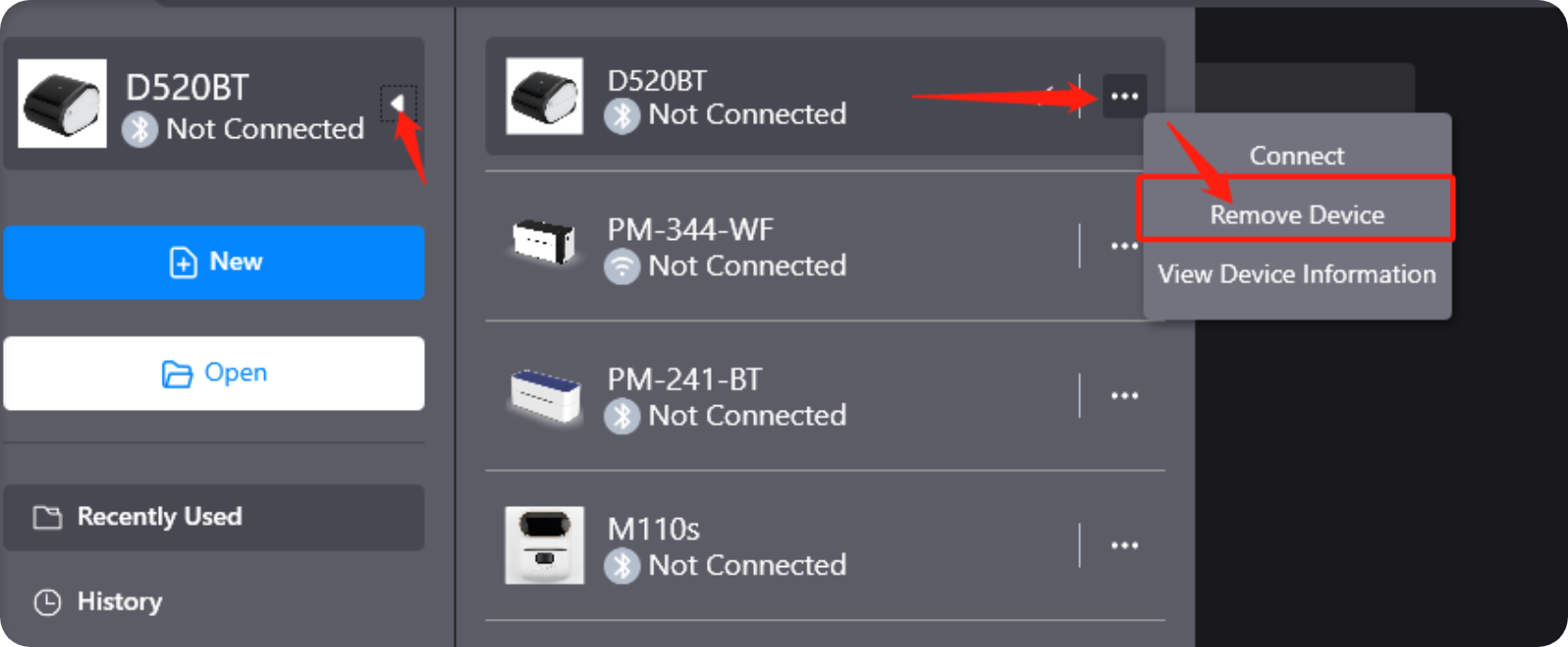Click the Open file button
The height and width of the screenshot is (647, 1568).
click(214, 373)
